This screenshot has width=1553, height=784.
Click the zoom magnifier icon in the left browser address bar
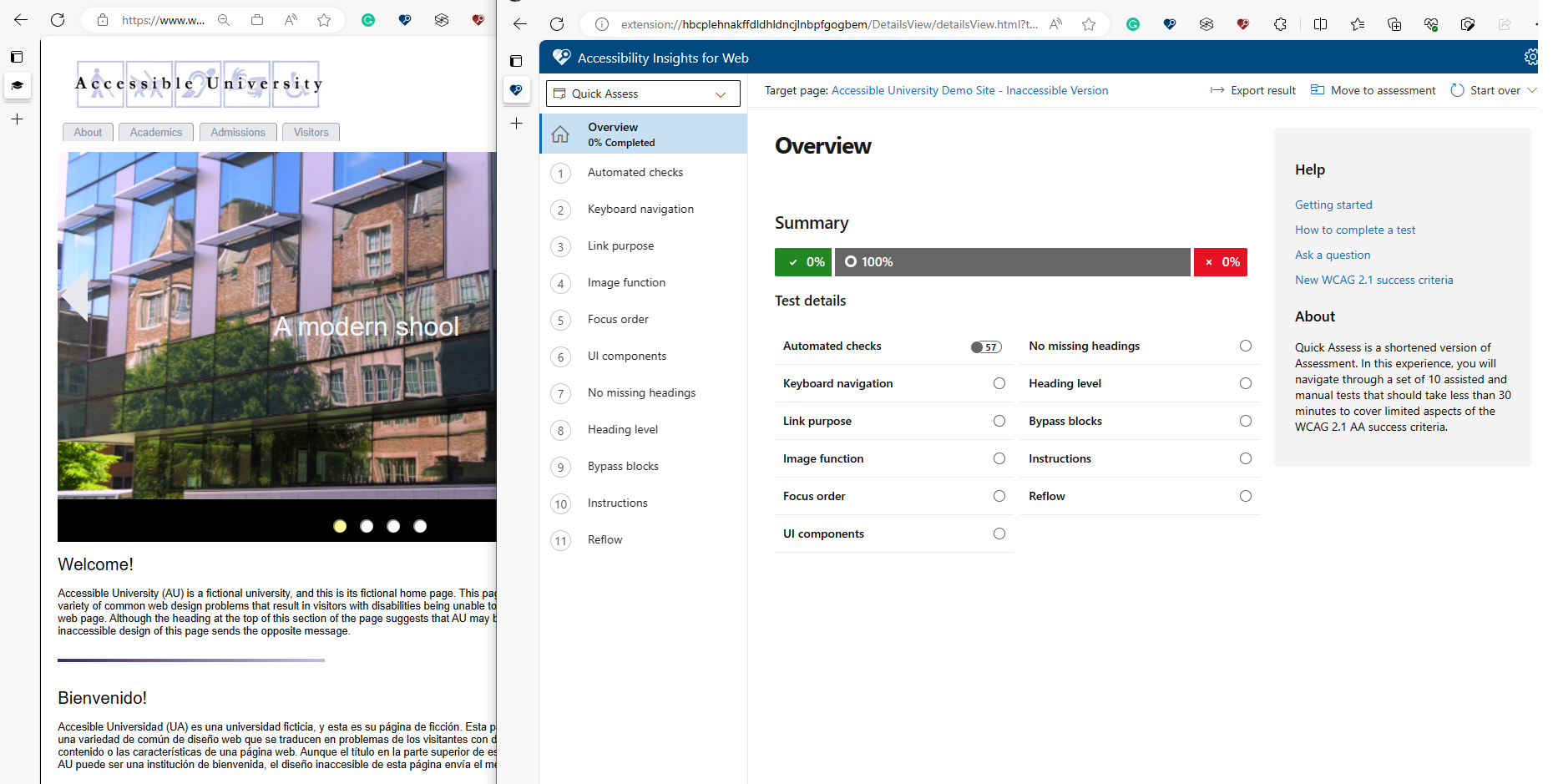224,20
